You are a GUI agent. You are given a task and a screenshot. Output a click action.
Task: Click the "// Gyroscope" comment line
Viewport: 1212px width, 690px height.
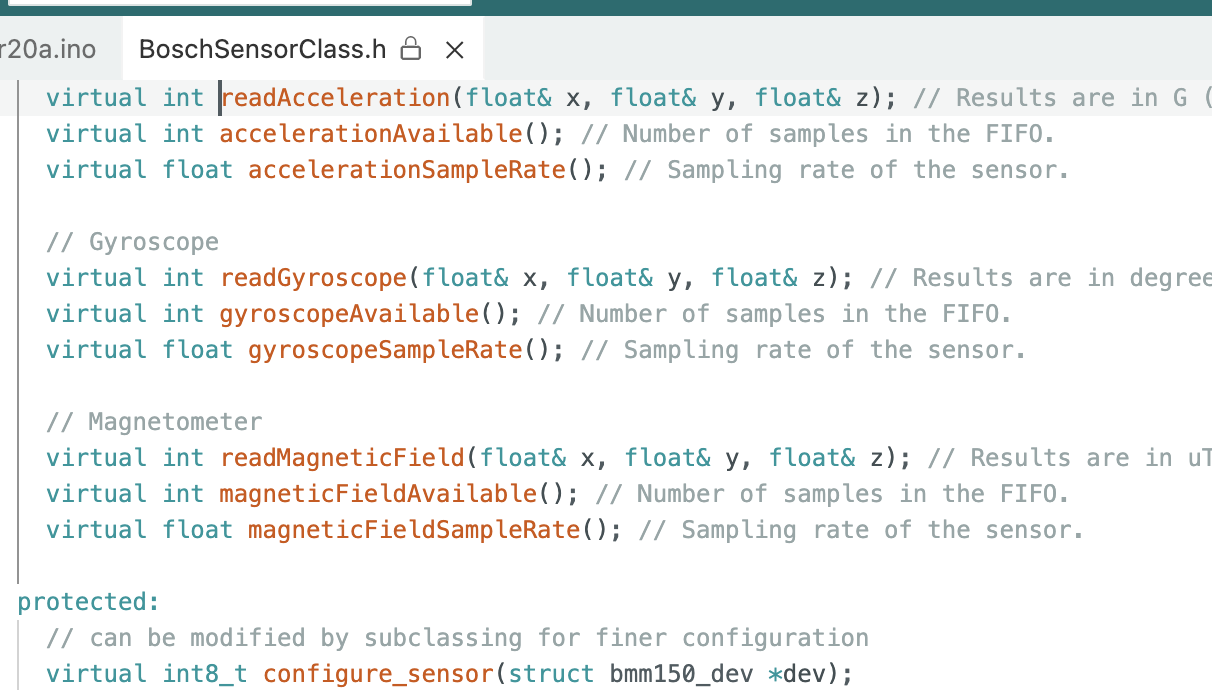pos(132,242)
